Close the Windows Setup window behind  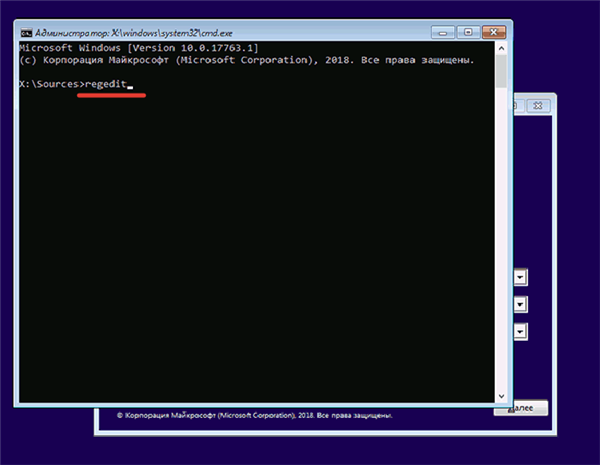[x=538, y=106]
